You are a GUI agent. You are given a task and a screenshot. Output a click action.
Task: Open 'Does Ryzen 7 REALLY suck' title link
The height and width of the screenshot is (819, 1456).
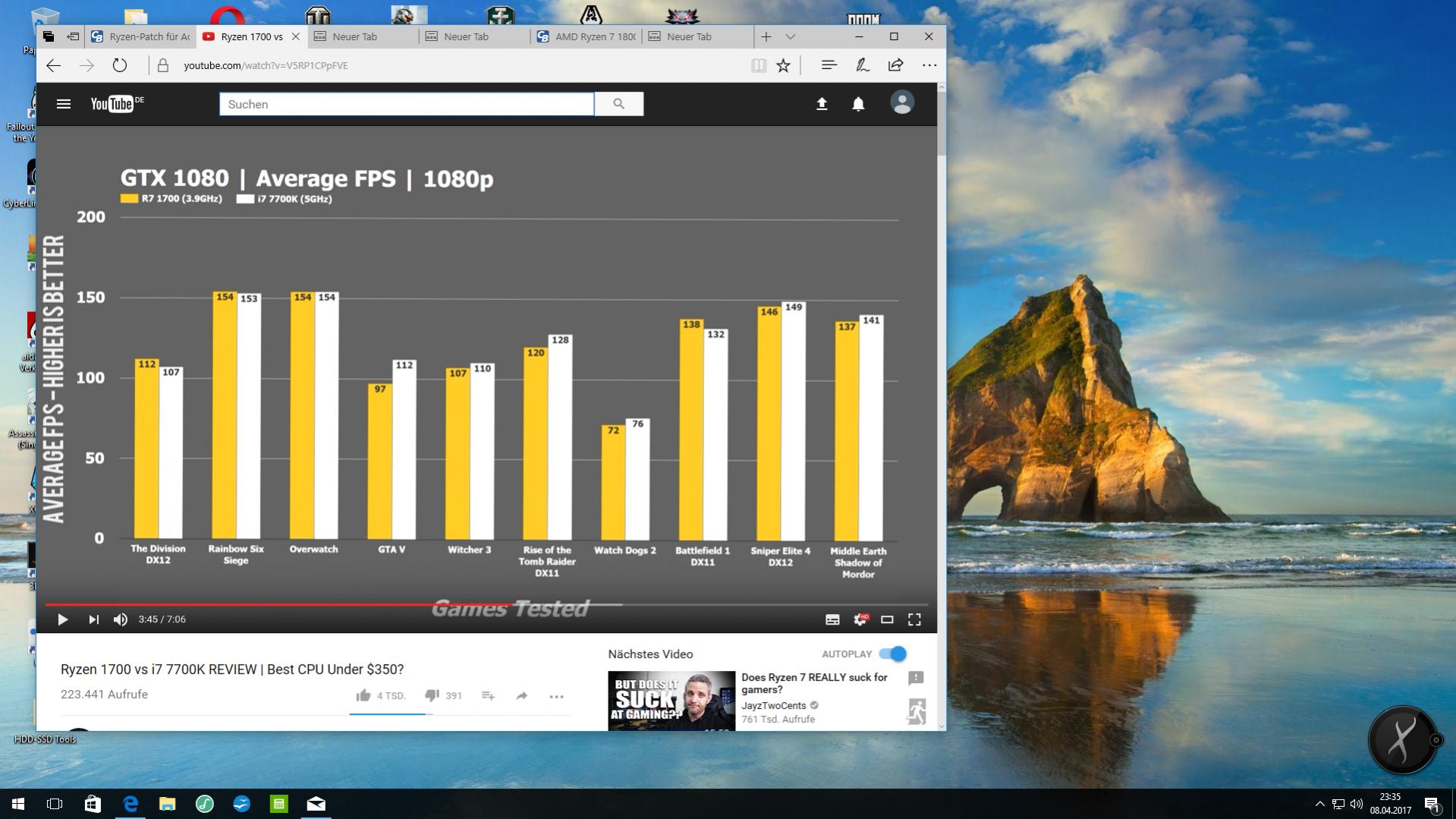tap(814, 683)
